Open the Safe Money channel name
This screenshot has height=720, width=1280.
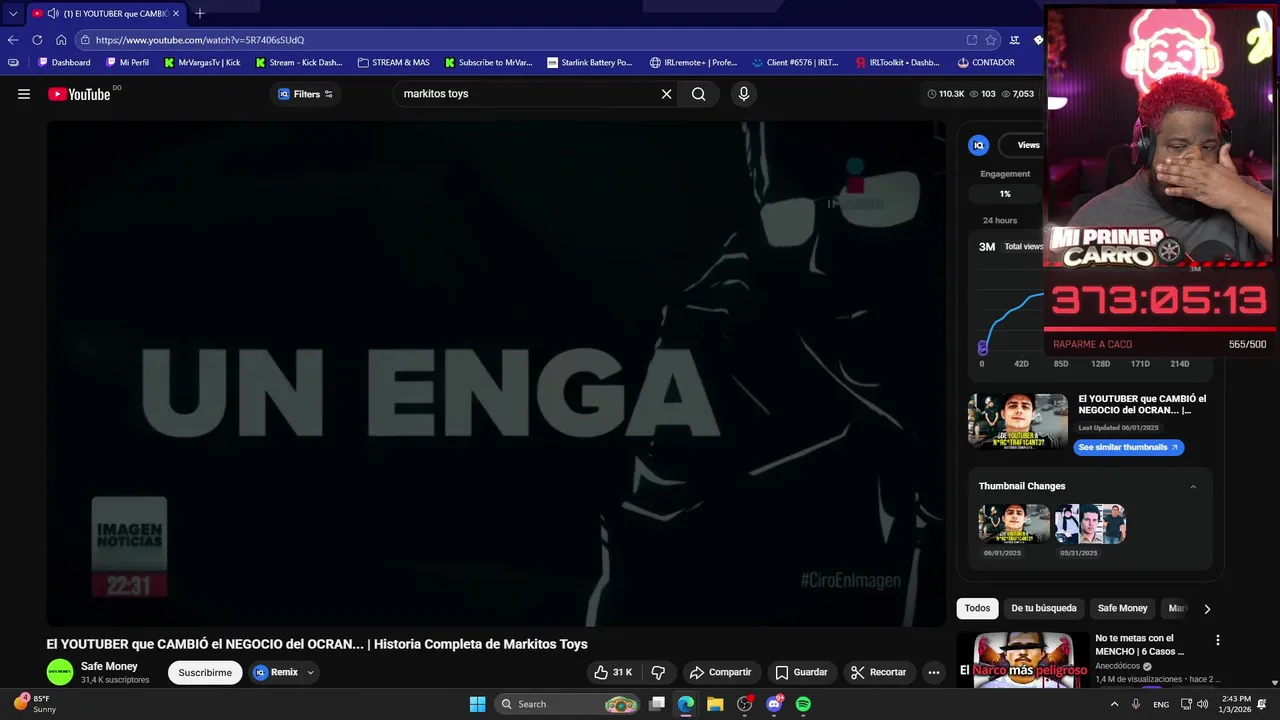pyautogui.click(x=109, y=666)
